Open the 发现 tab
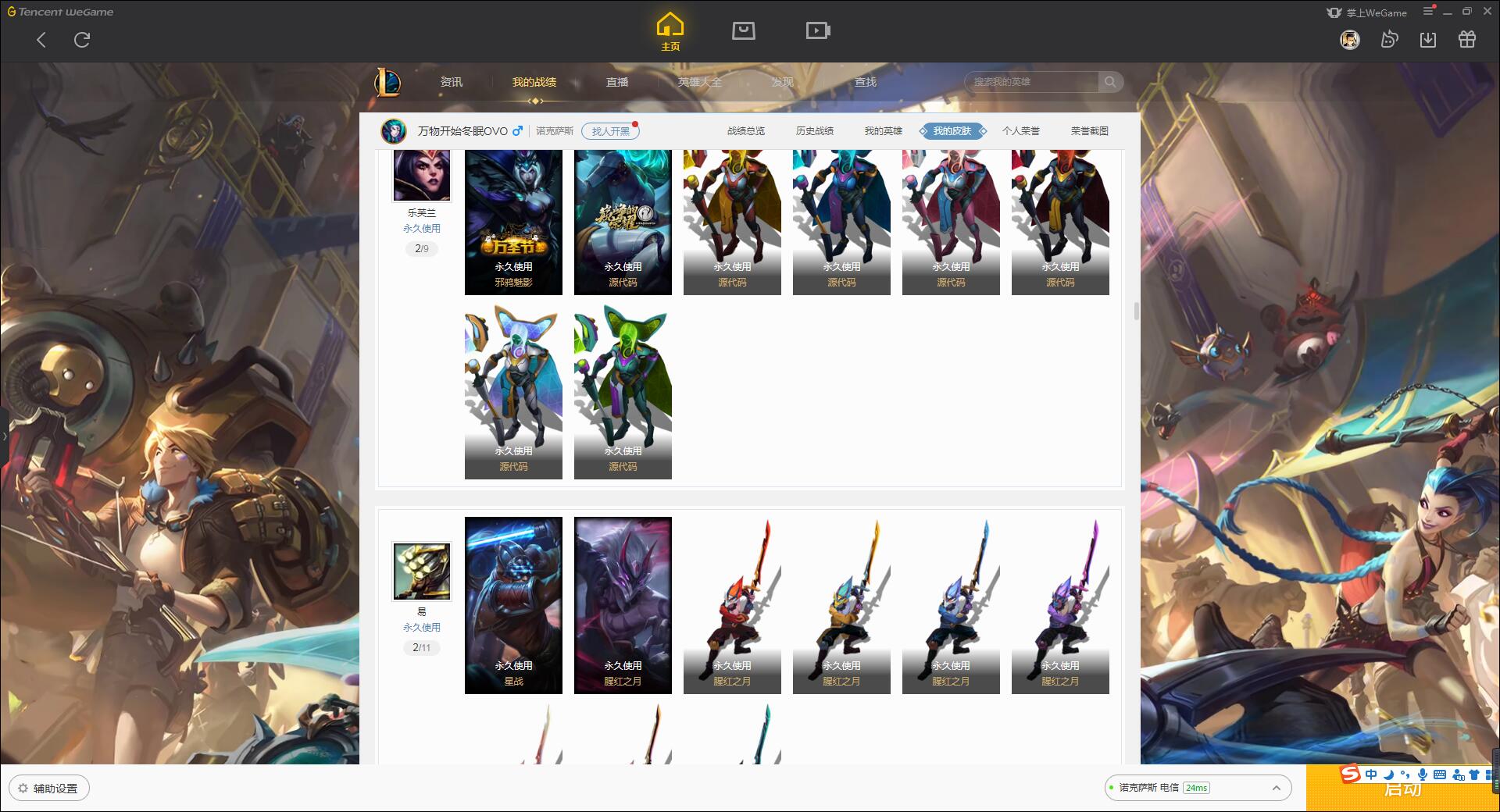1500x812 pixels. [x=783, y=82]
